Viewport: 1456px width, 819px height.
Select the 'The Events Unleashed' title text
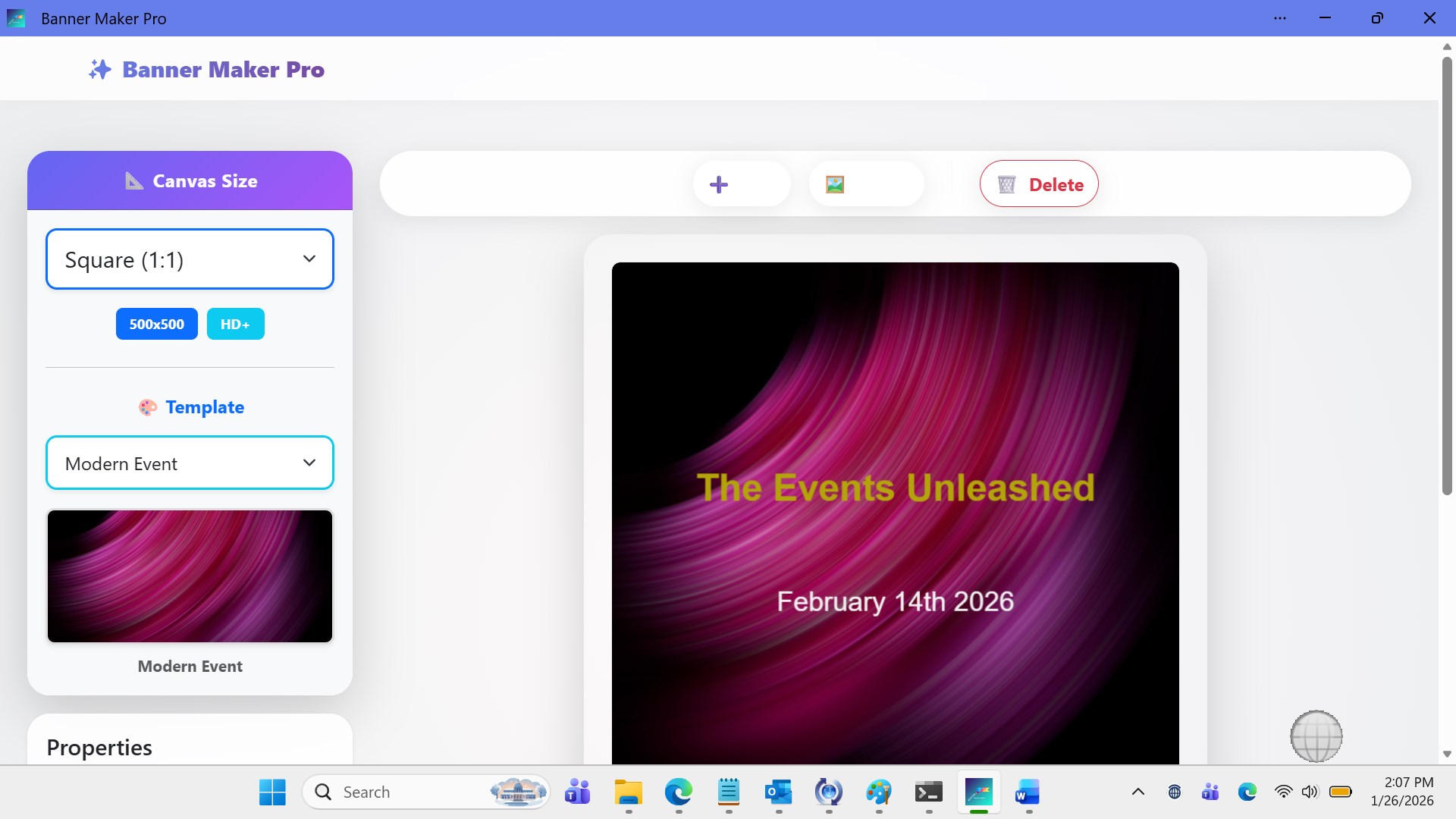(895, 488)
